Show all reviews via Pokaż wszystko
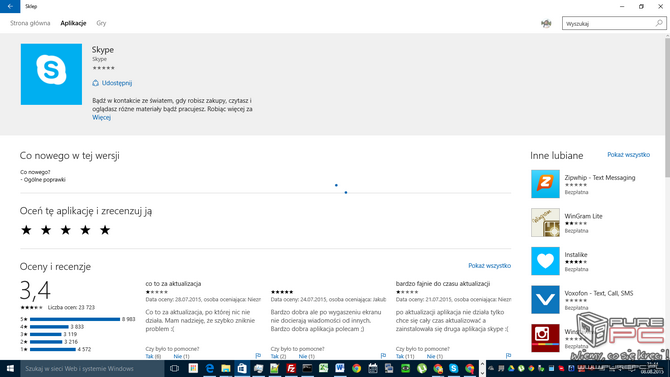 pos(489,265)
